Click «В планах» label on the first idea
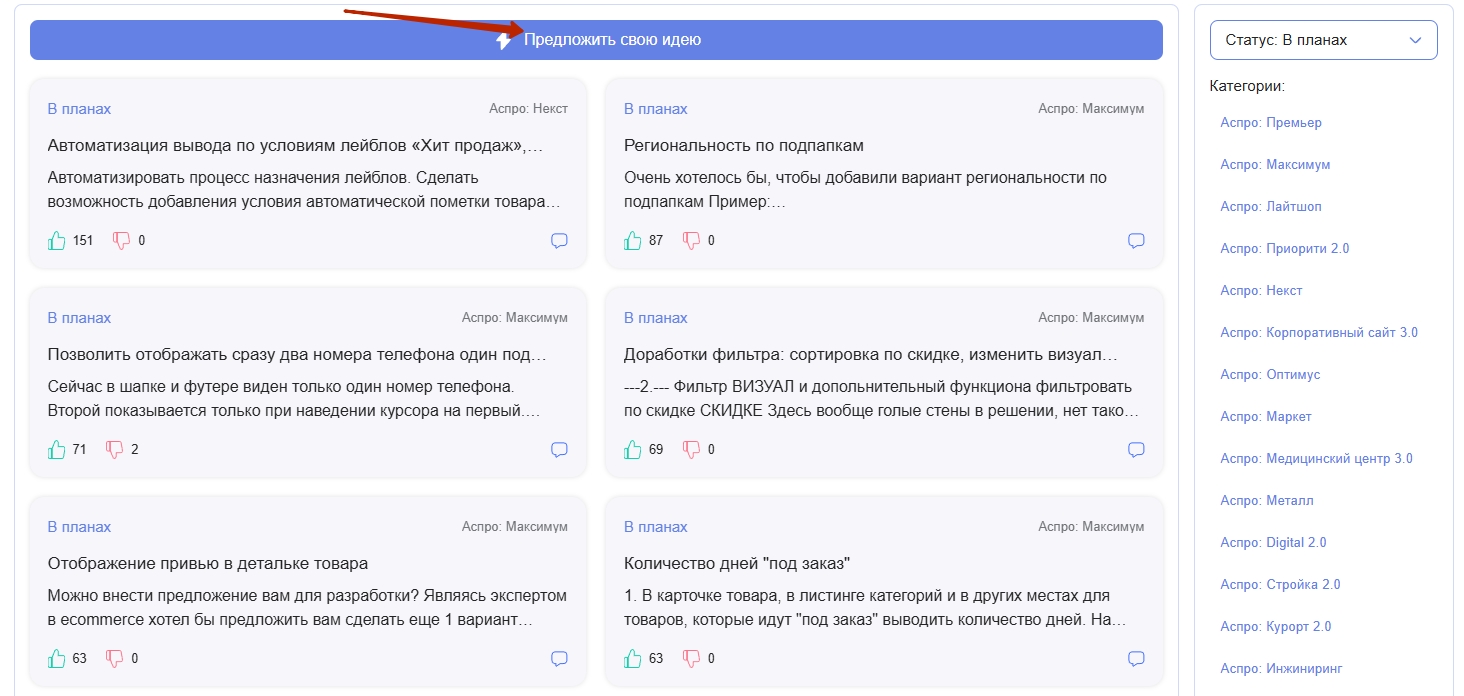 coord(79,107)
